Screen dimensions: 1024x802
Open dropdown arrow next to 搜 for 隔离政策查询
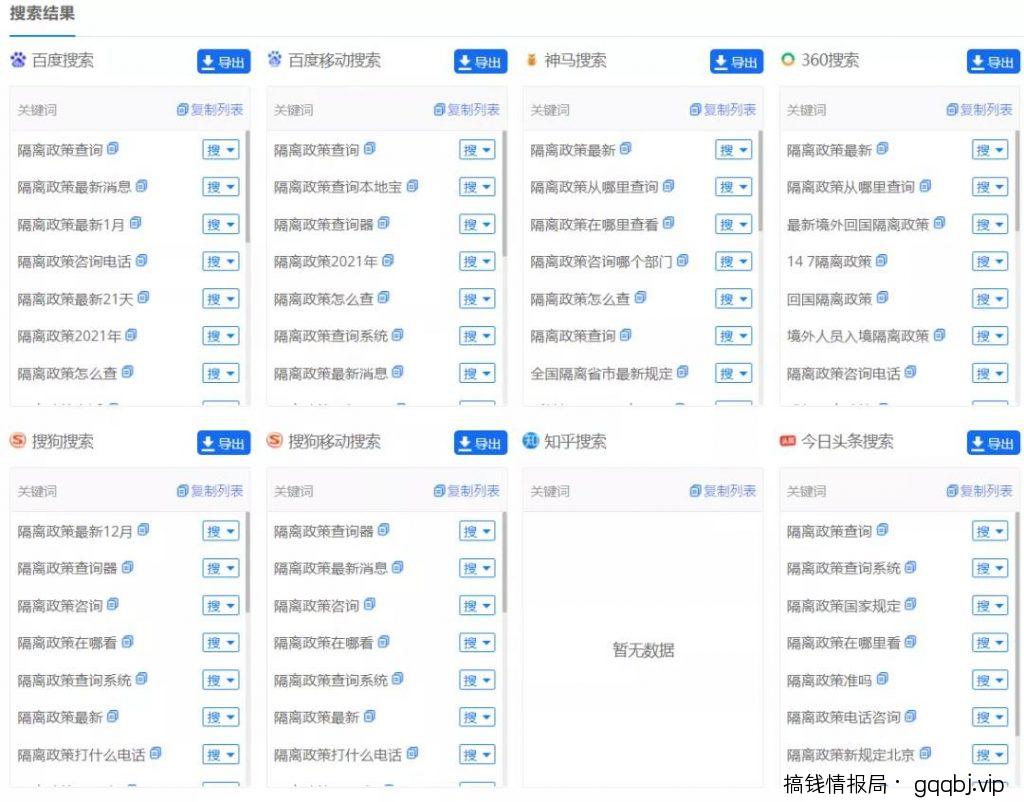click(230, 149)
